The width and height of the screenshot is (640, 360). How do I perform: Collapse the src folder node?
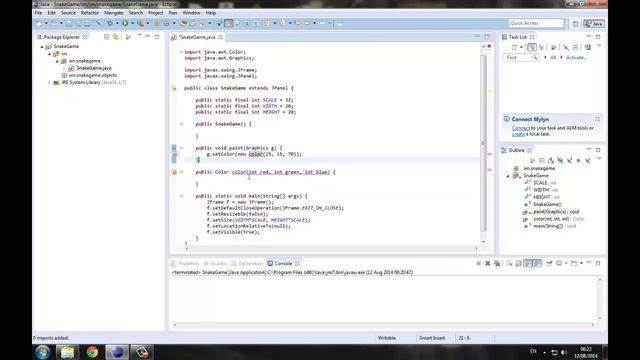pos(50,54)
